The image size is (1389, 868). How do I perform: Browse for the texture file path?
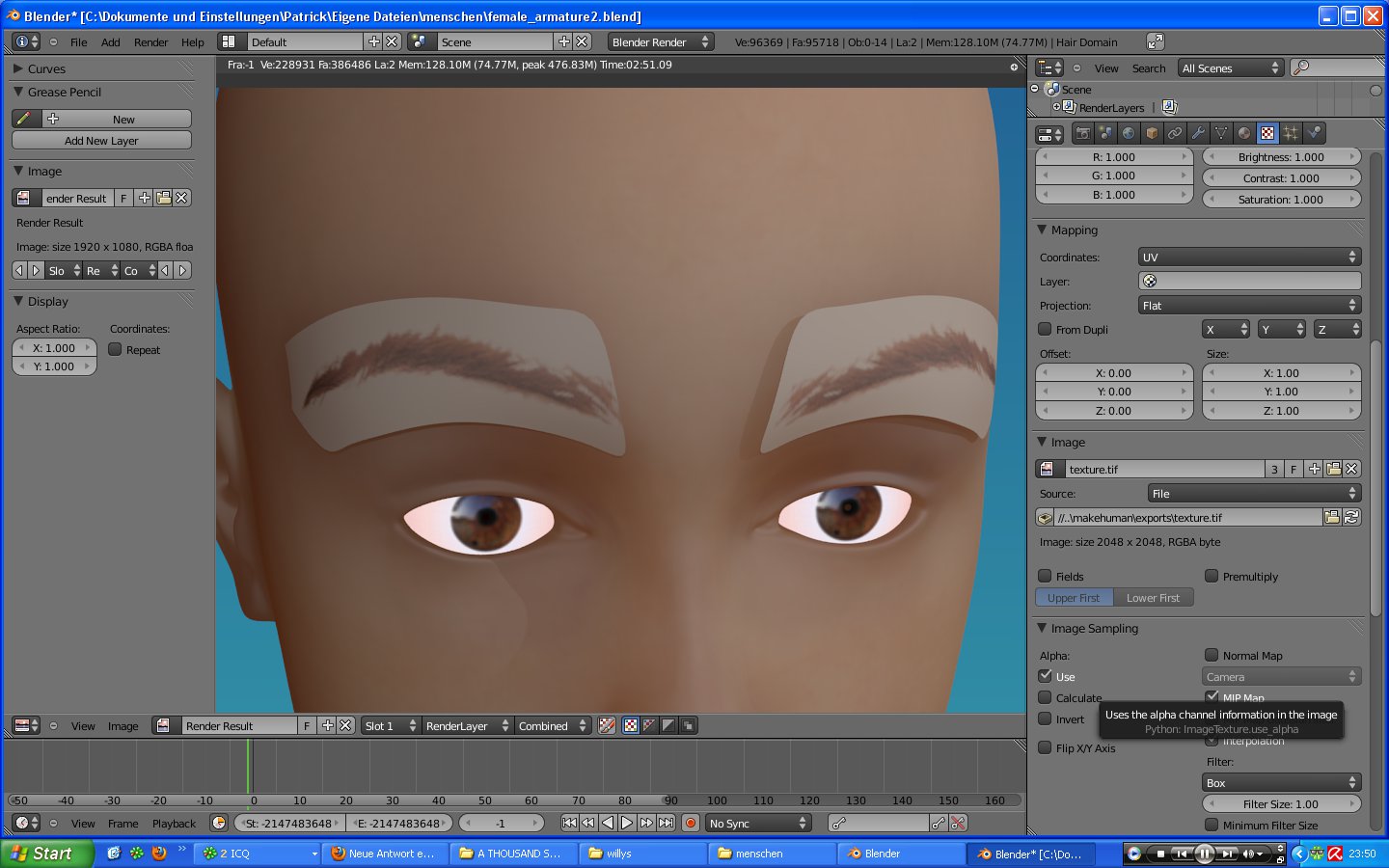pyautogui.click(x=1332, y=517)
